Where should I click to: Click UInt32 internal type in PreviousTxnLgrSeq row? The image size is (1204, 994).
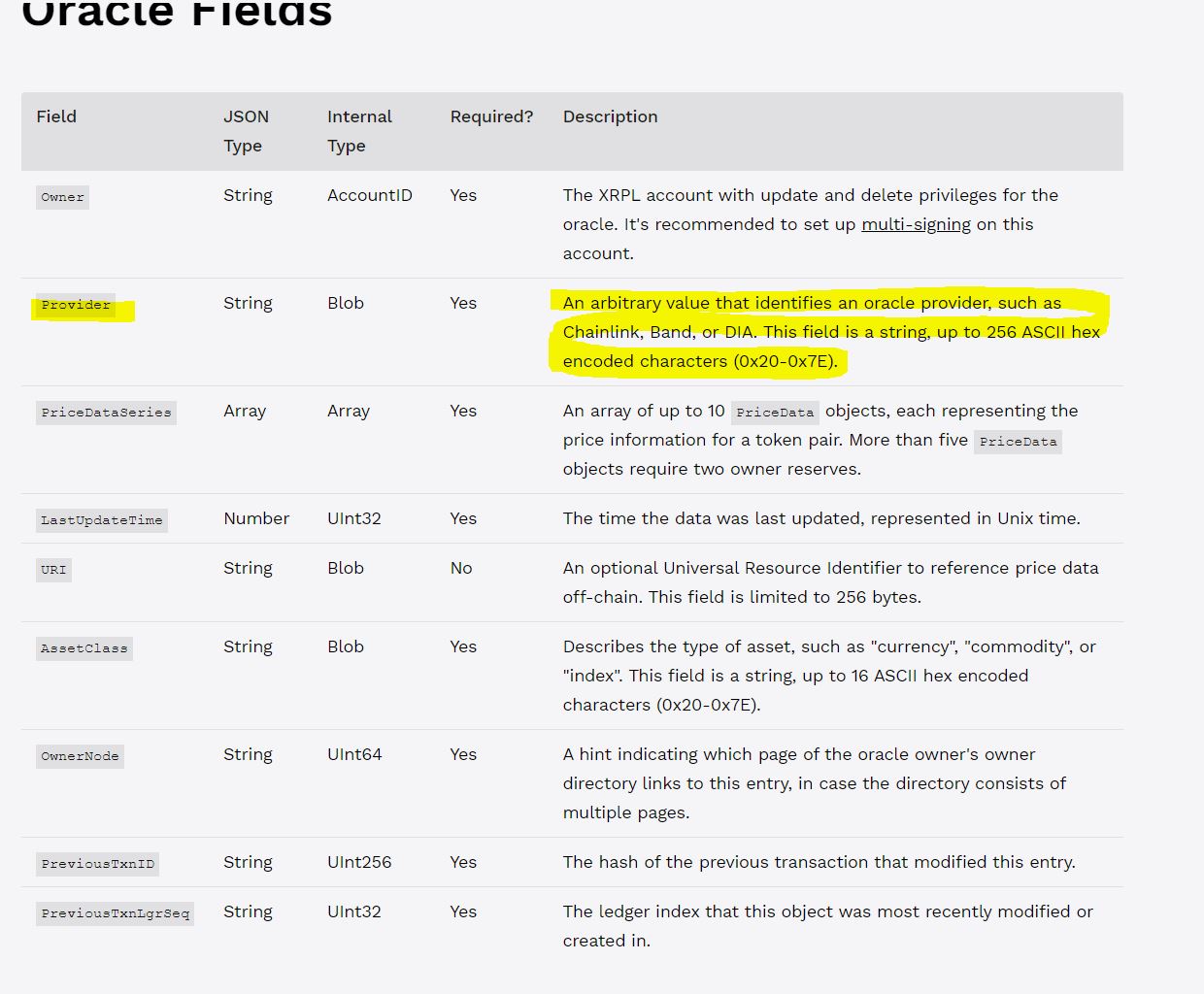(354, 911)
